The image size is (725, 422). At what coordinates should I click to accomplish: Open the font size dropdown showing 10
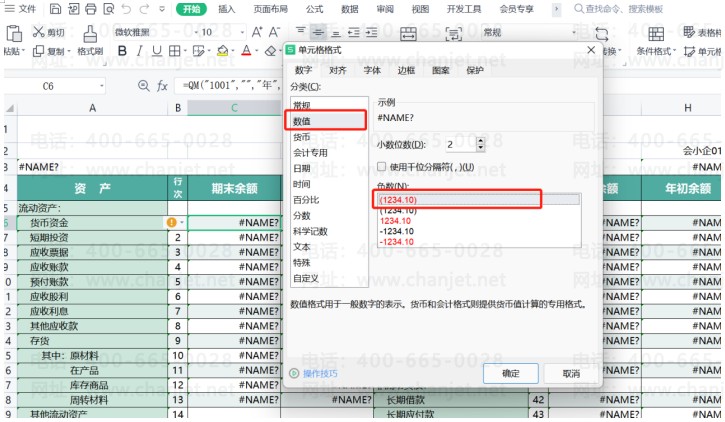coord(242,32)
